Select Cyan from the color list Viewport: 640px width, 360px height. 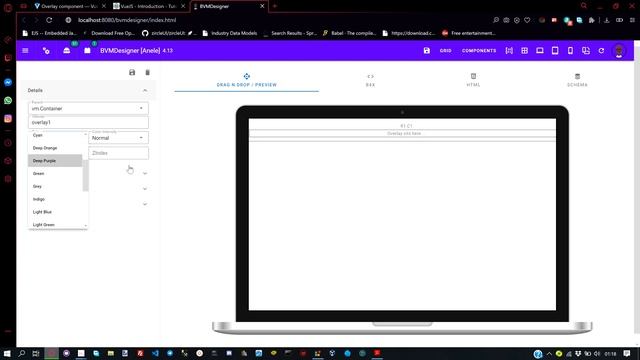click(55, 135)
